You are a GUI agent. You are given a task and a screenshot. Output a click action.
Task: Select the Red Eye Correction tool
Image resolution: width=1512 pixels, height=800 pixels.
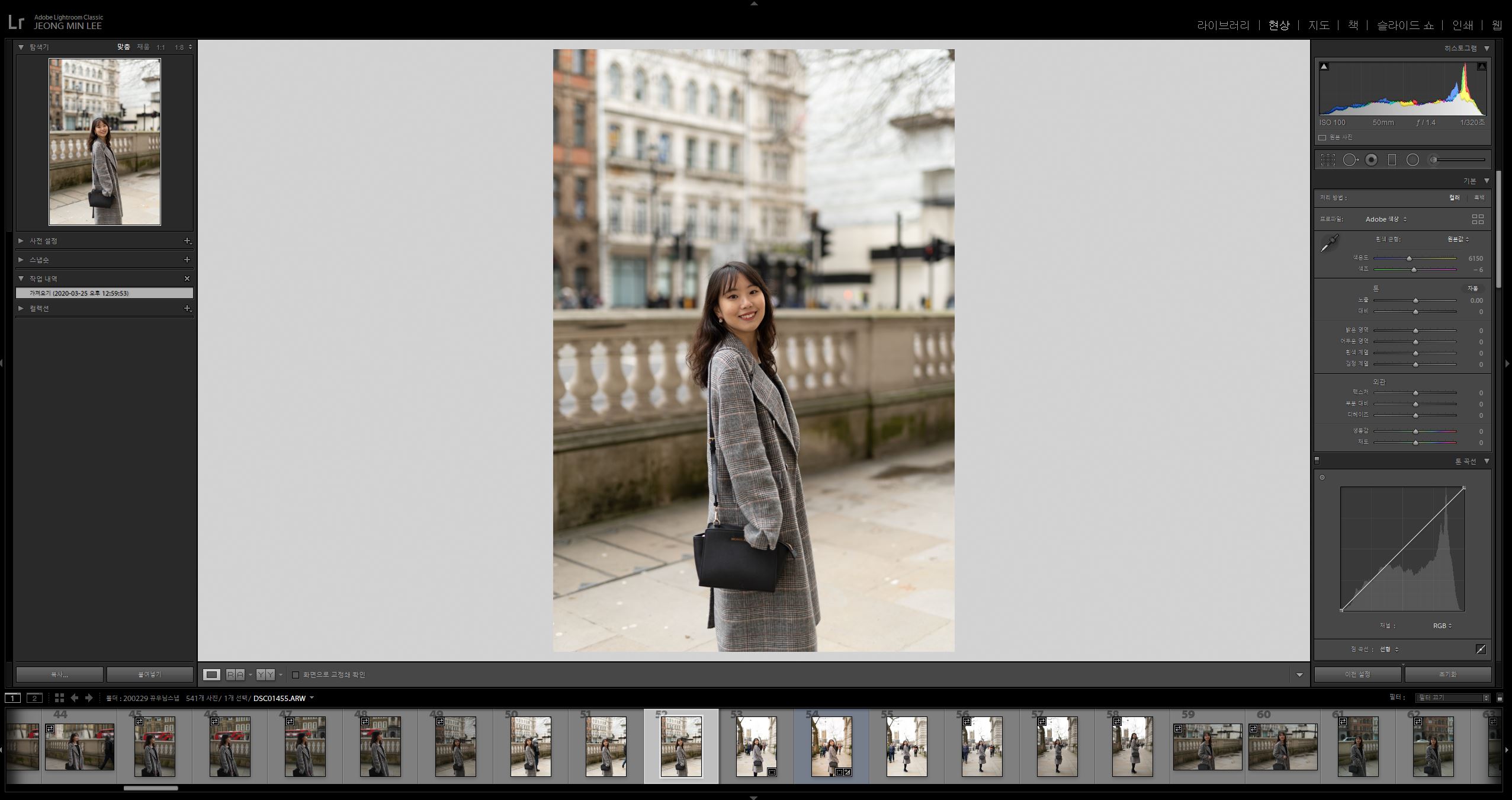coord(1371,160)
